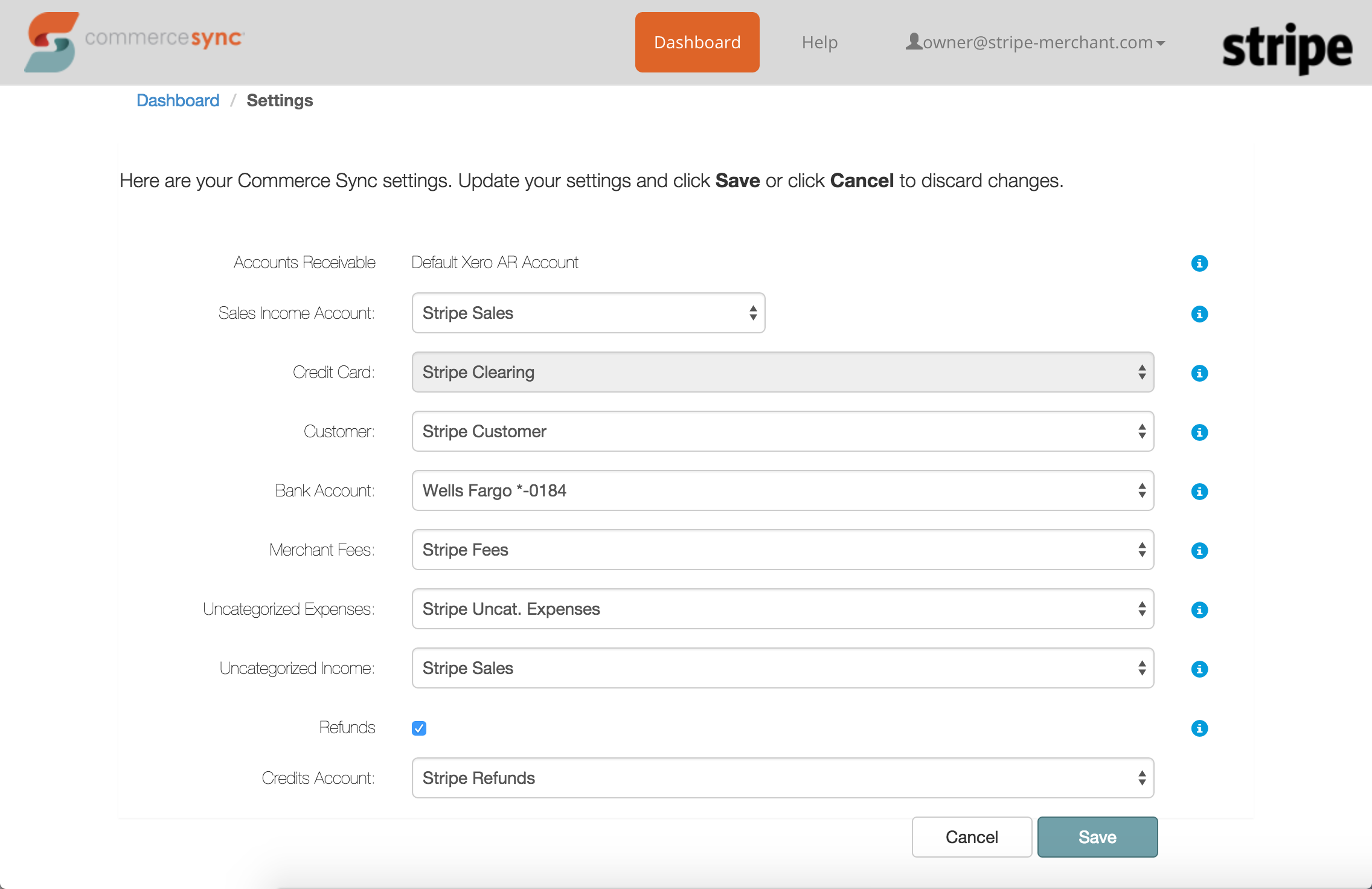Image resolution: width=1372 pixels, height=889 pixels.
Task: Expand the Credits Account dropdown
Action: tap(783, 778)
